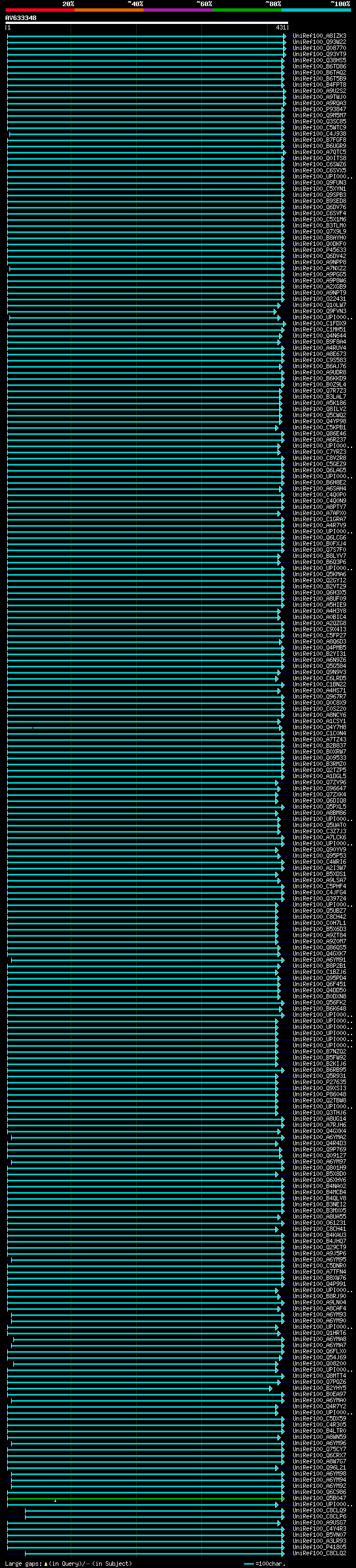The width and height of the screenshot is (356, 1568).
Task: Click the UniRef100_B8RJ90 label
Action: [319, 1296]
